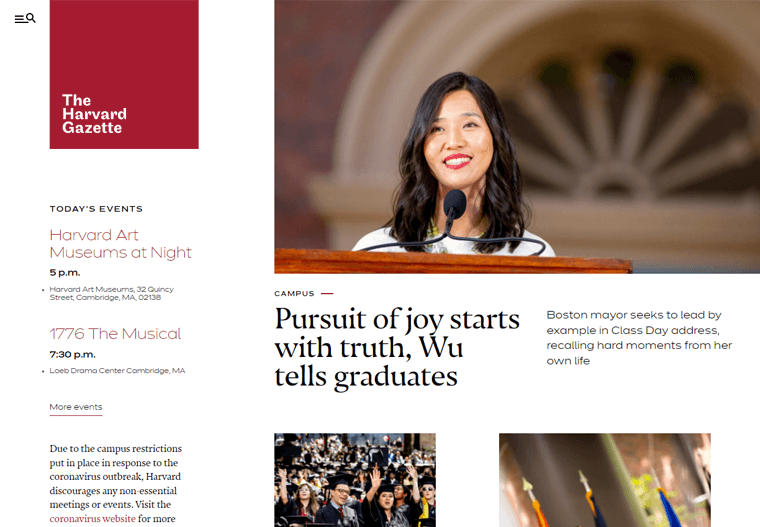
Task: Open the flags photo thumbnail
Action: (x=605, y=480)
